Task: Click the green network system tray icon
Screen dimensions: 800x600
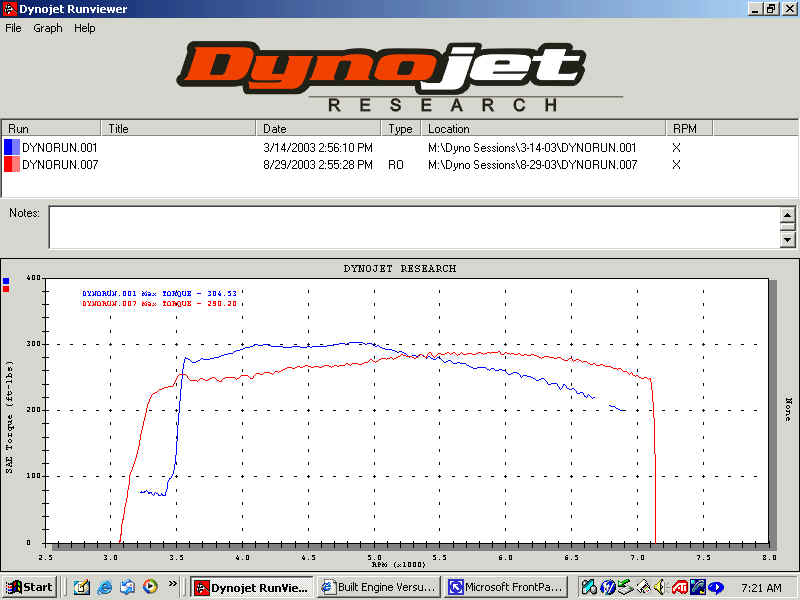Action: 624,588
